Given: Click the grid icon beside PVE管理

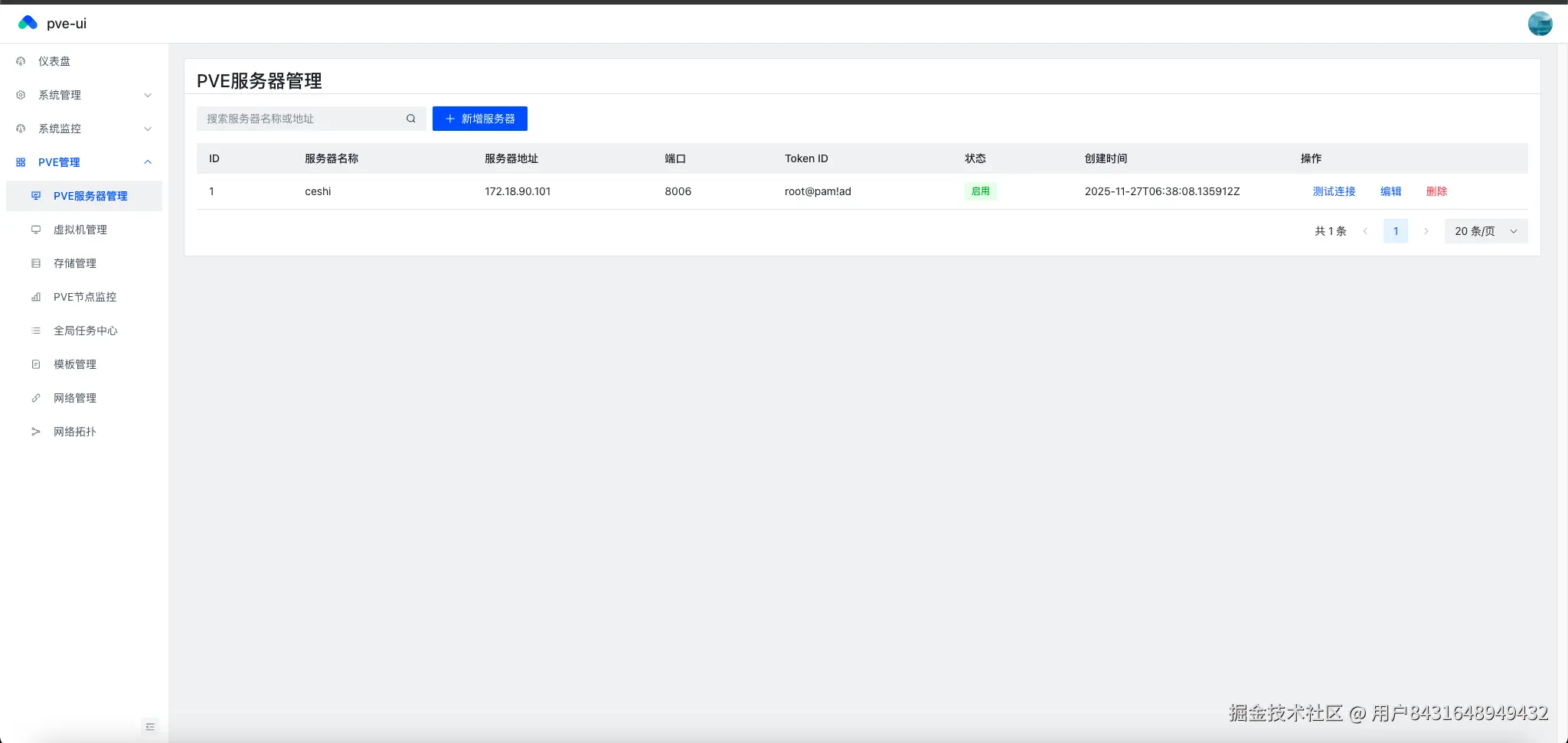Looking at the screenshot, I should [x=21, y=162].
